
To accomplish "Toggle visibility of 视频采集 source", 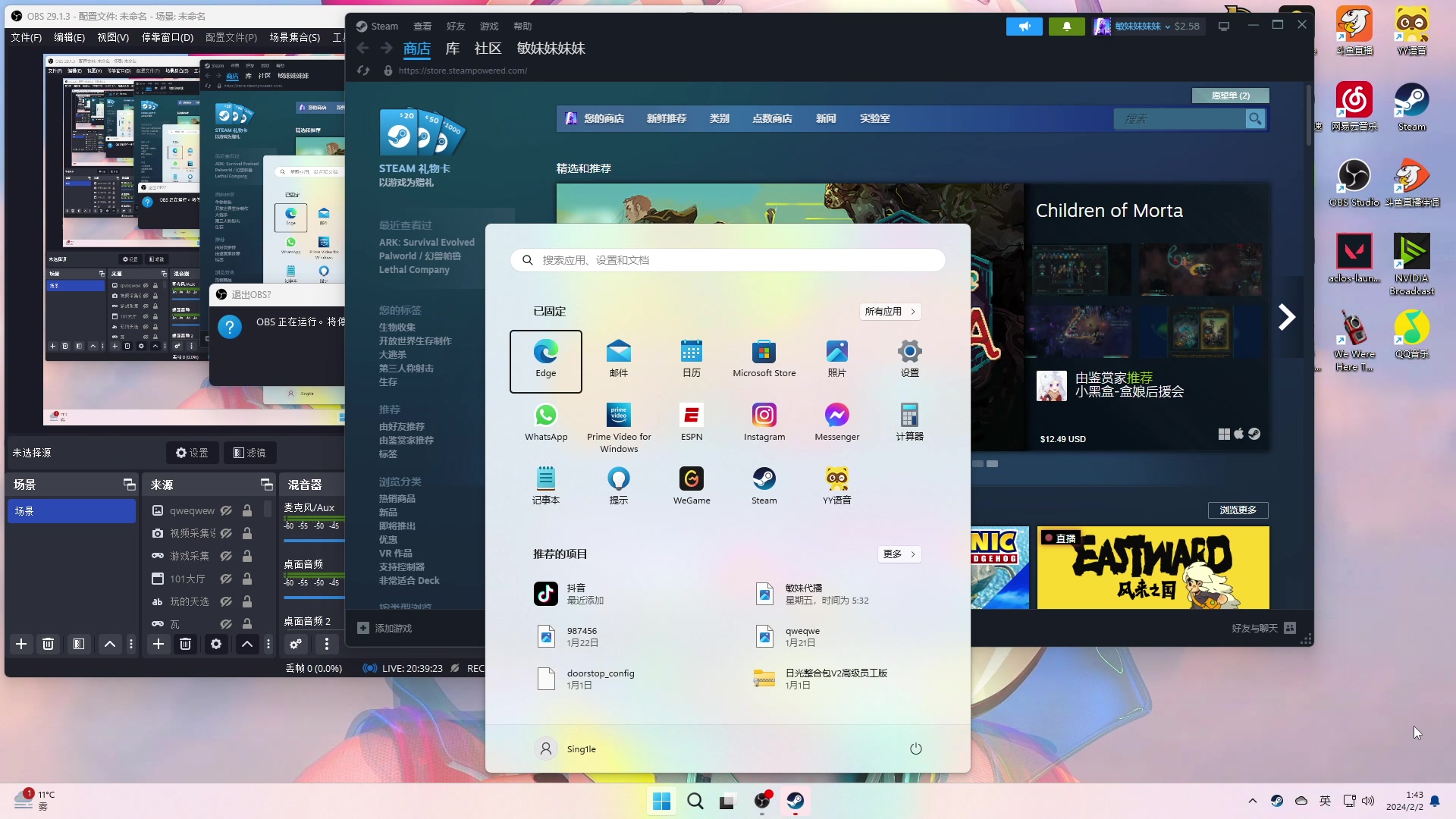I will pos(226,534).
